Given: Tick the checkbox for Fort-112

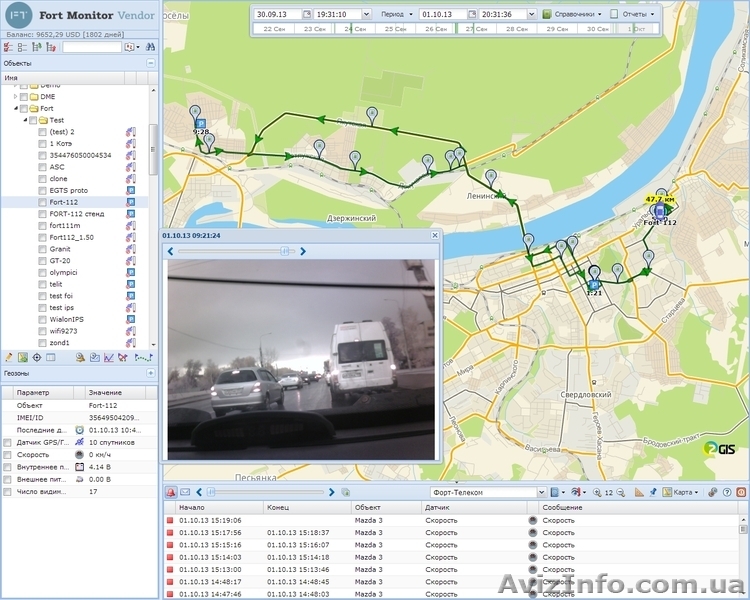Looking at the screenshot, I should (43, 202).
